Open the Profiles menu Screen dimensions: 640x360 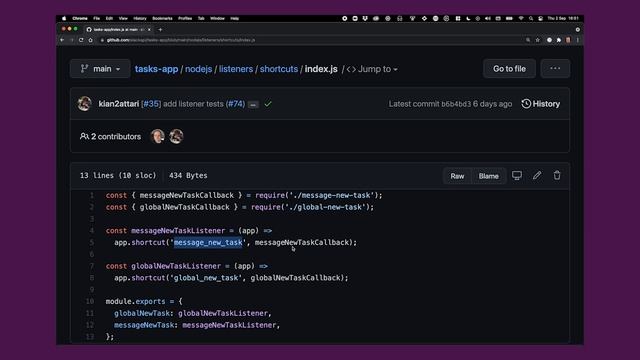pos(185,18)
